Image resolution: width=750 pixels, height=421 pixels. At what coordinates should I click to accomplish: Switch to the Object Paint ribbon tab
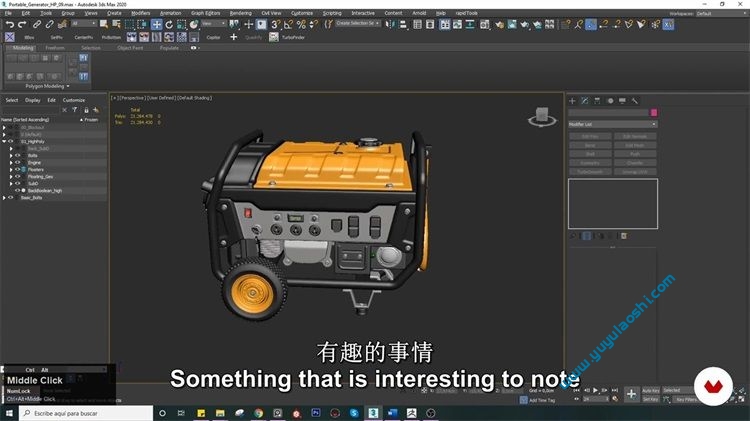pos(130,48)
